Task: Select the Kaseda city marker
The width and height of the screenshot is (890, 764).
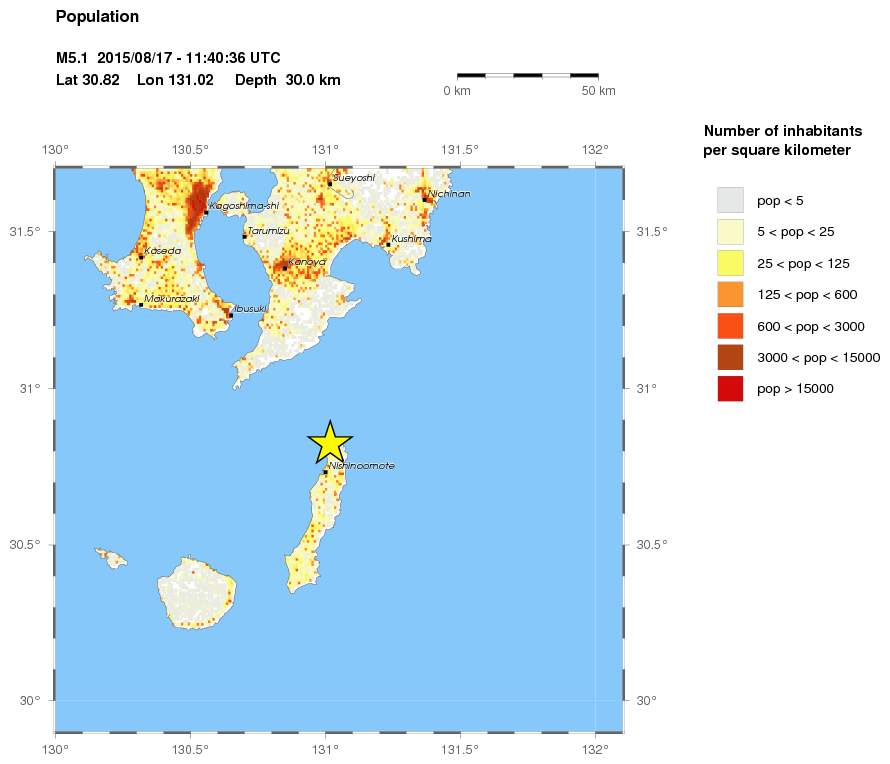Action: [141, 257]
